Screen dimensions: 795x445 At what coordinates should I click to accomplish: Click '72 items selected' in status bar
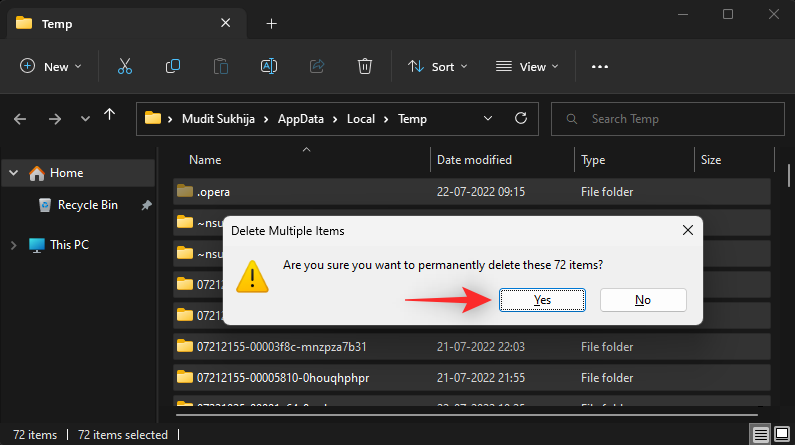click(123, 435)
